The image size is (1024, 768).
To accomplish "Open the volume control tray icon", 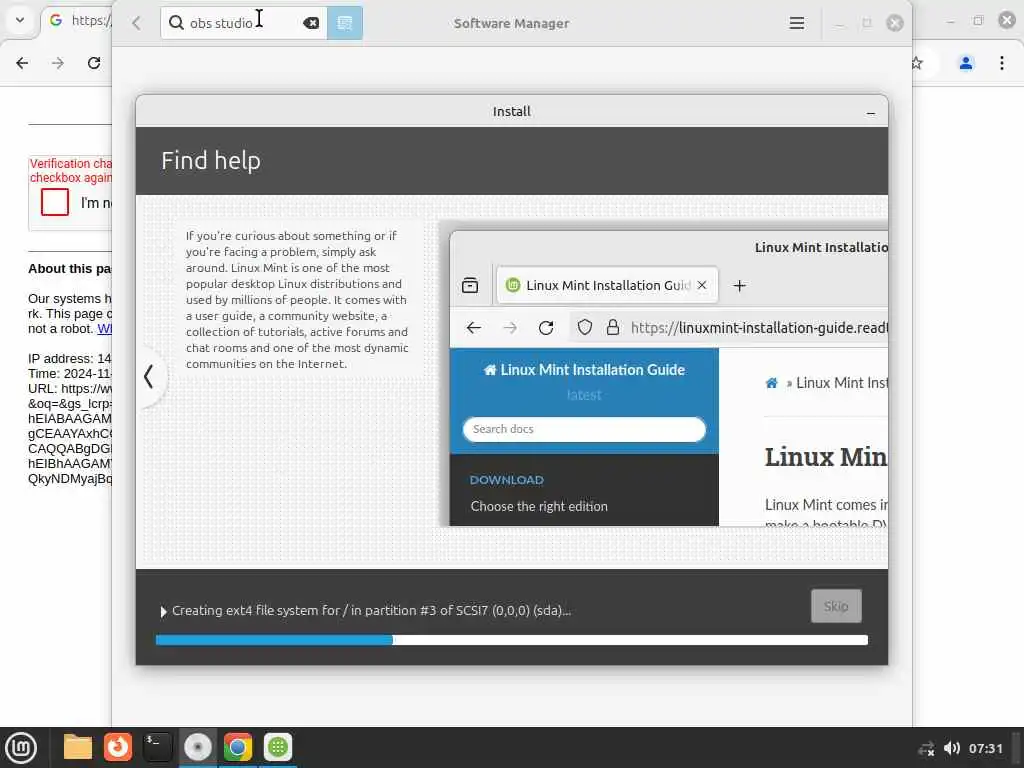I will [952, 748].
